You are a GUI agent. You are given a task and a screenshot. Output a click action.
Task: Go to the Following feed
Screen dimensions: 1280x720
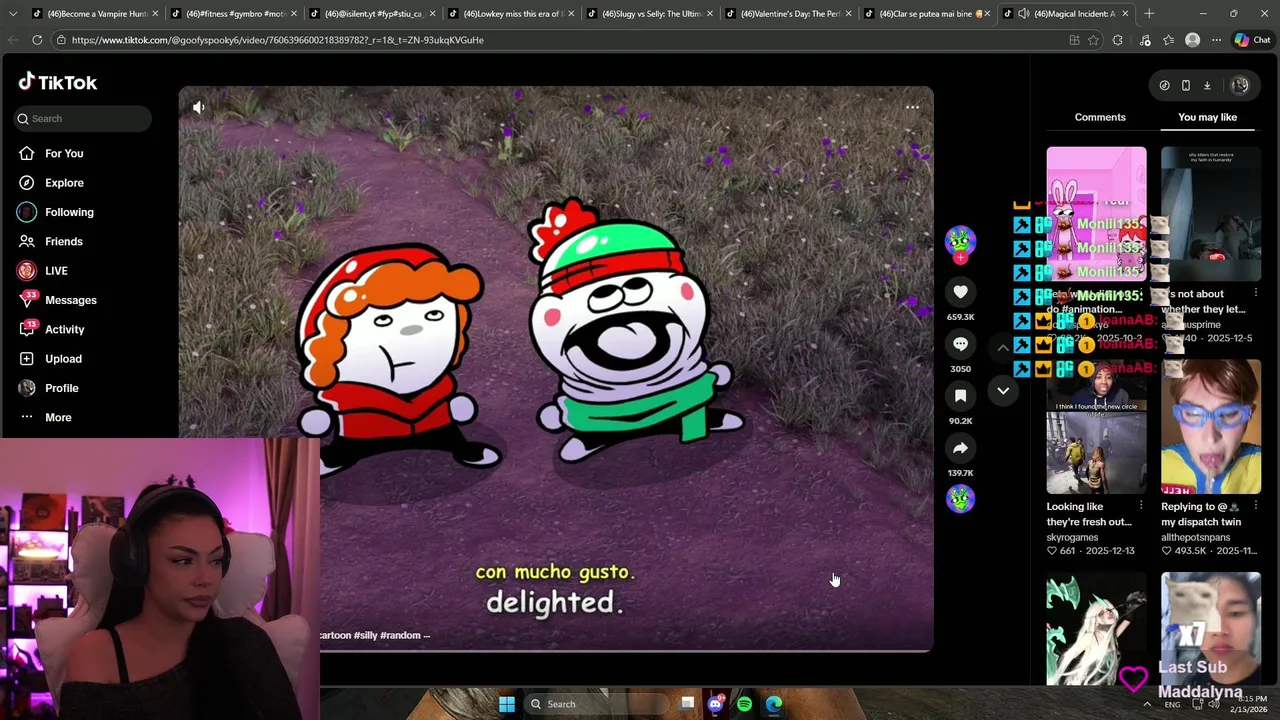point(55,212)
